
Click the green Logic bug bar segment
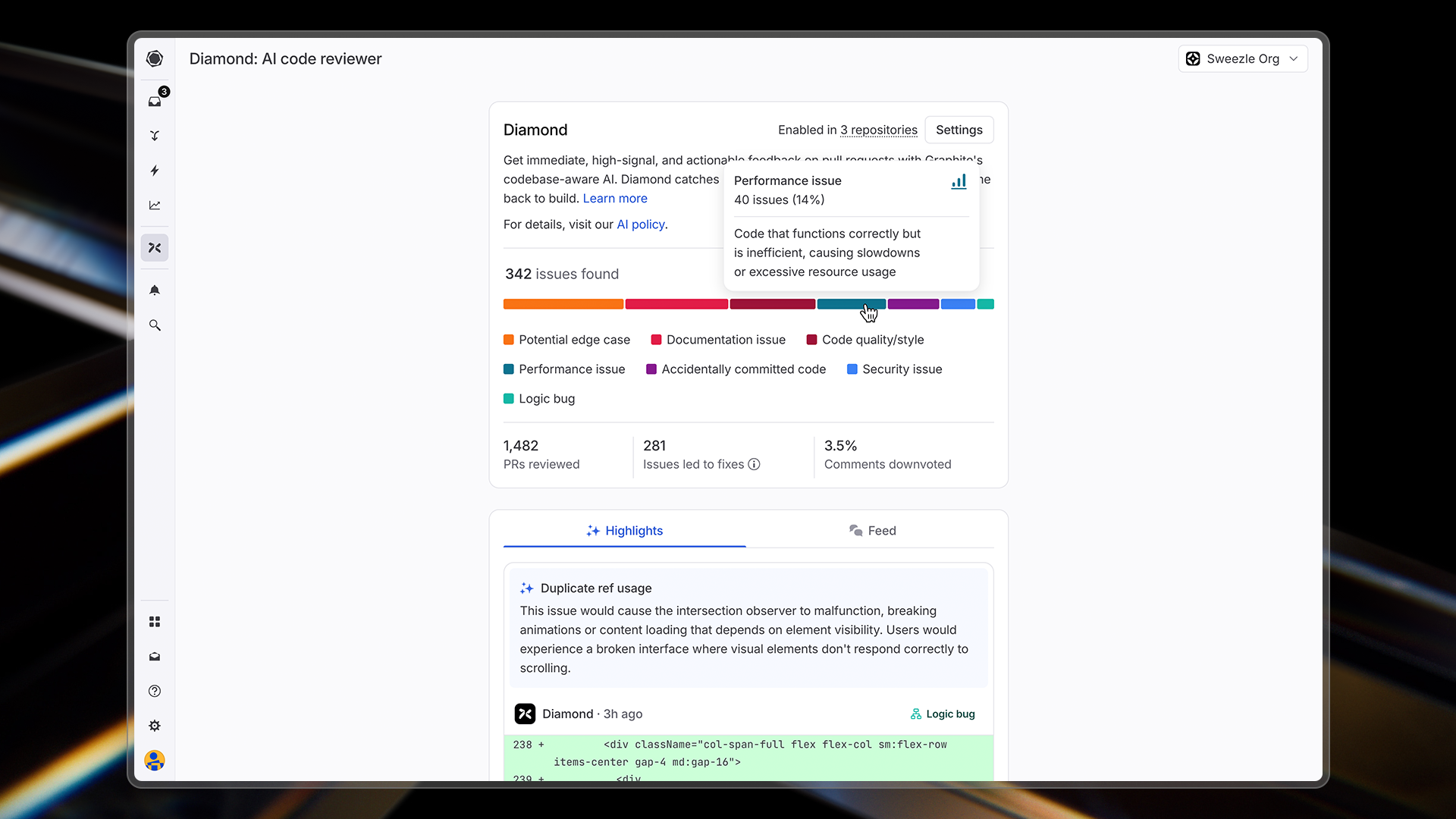point(986,304)
